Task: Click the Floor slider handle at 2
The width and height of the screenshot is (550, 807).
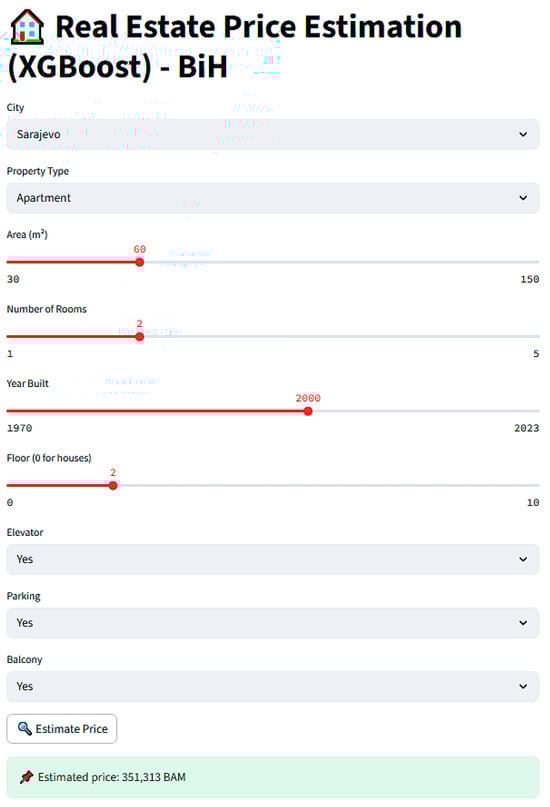Action: (113, 485)
